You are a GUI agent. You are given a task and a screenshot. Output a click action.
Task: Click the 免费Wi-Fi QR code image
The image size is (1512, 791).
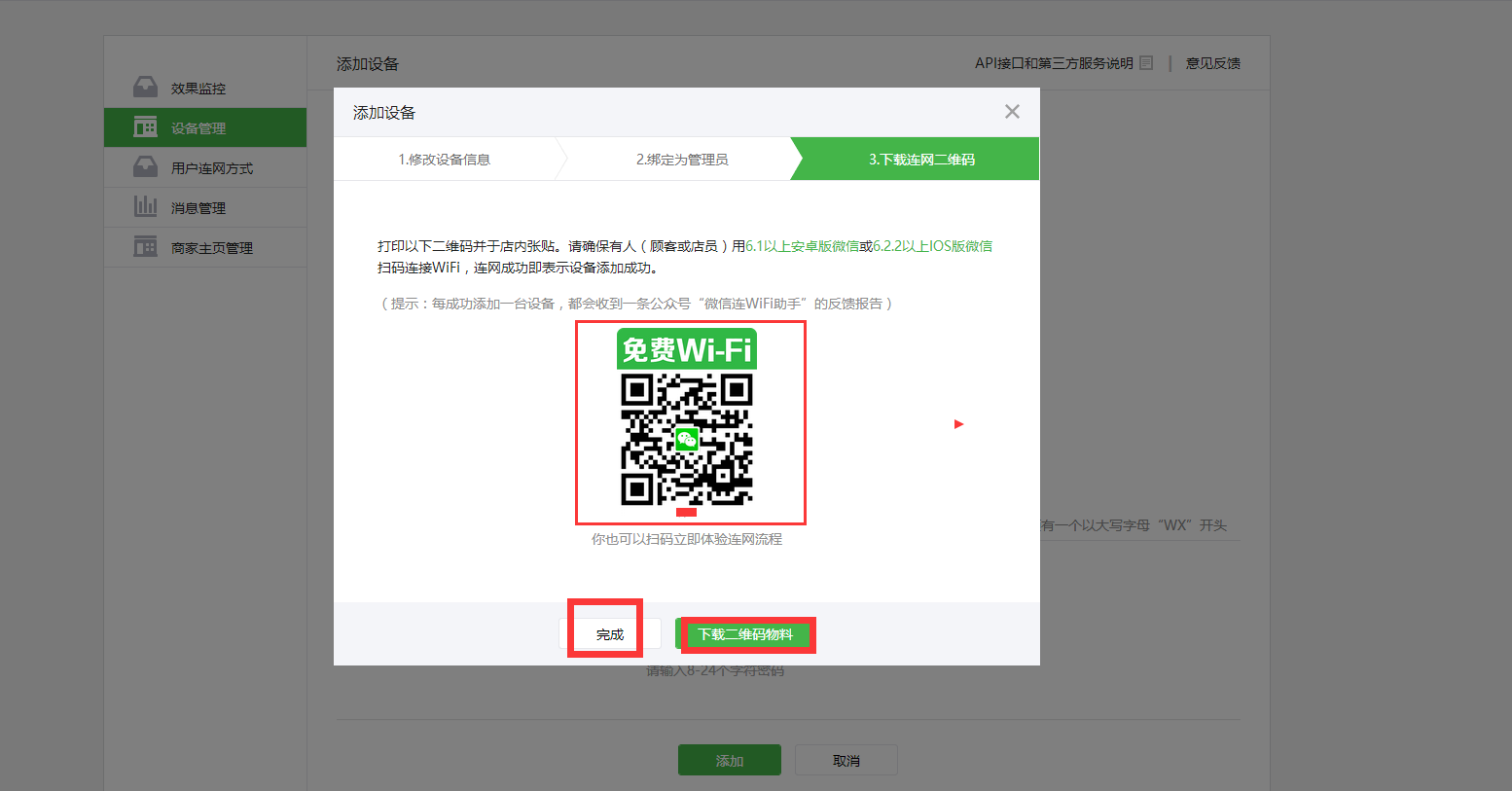point(687,417)
